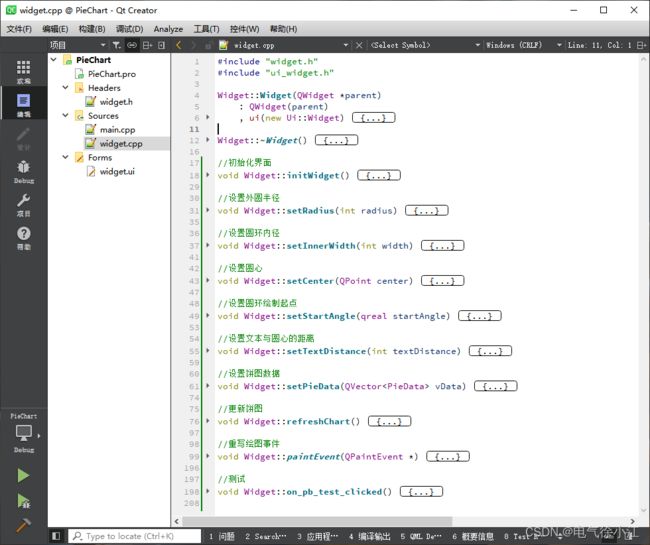Image resolution: width=650 pixels, height=545 pixels.
Task: Go back in navigation history
Action: pos(179,45)
